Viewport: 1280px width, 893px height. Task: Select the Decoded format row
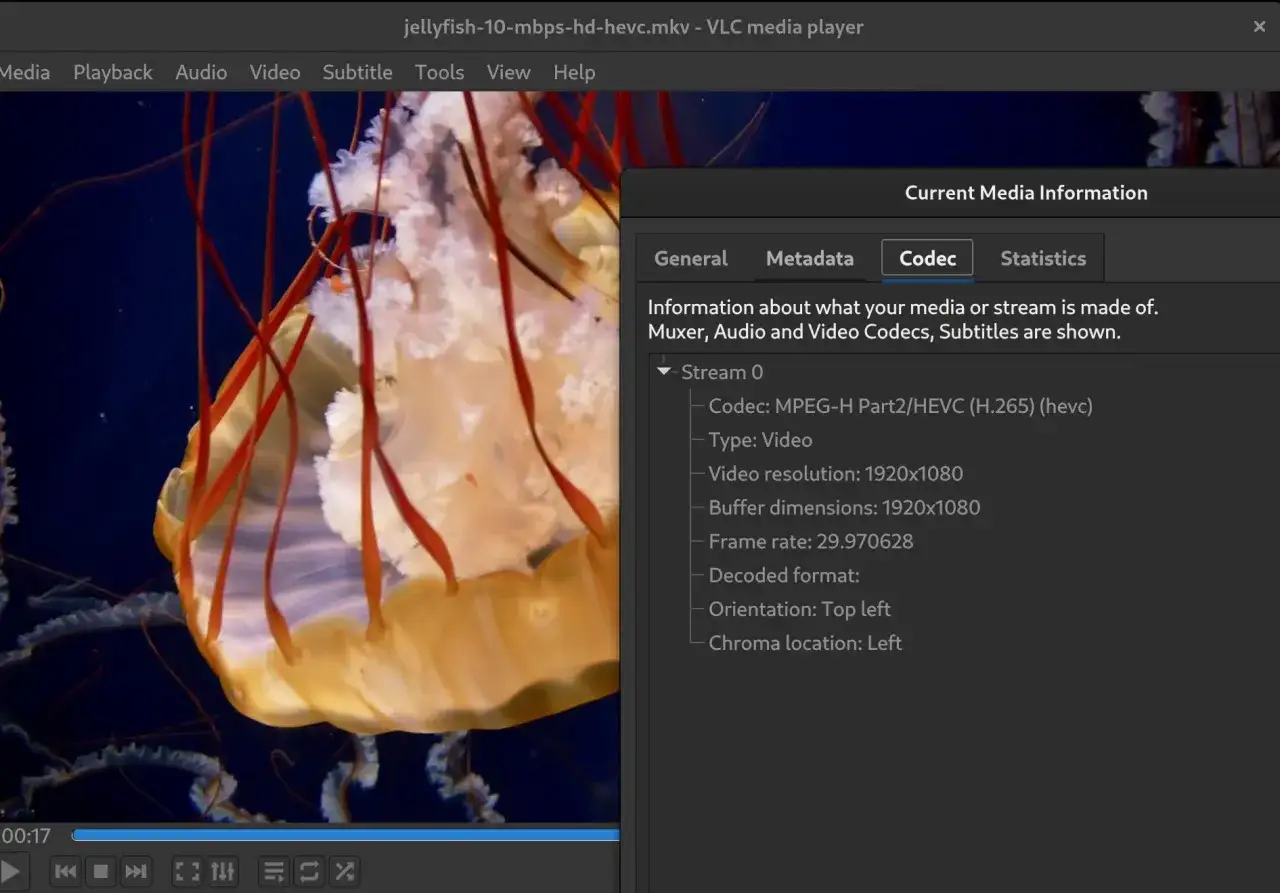(x=784, y=575)
